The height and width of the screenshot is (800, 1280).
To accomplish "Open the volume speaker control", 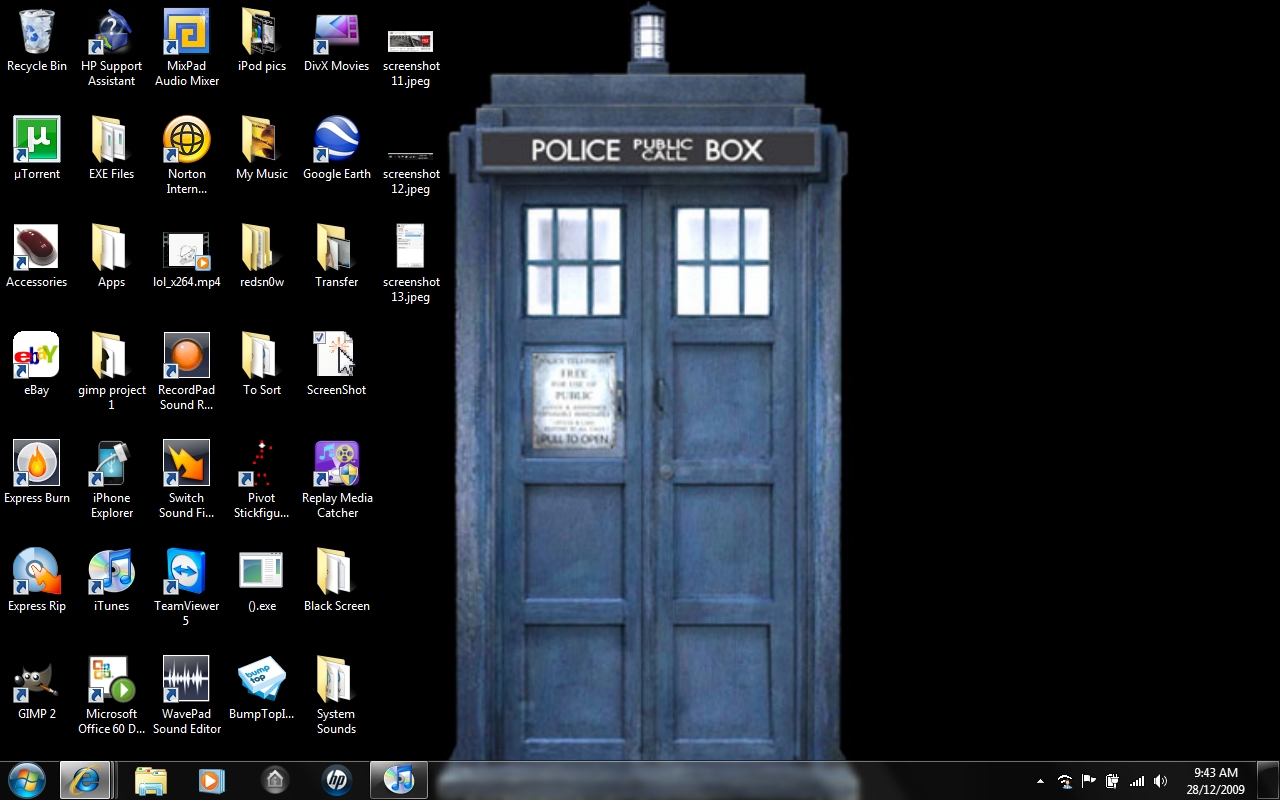I will 1160,781.
